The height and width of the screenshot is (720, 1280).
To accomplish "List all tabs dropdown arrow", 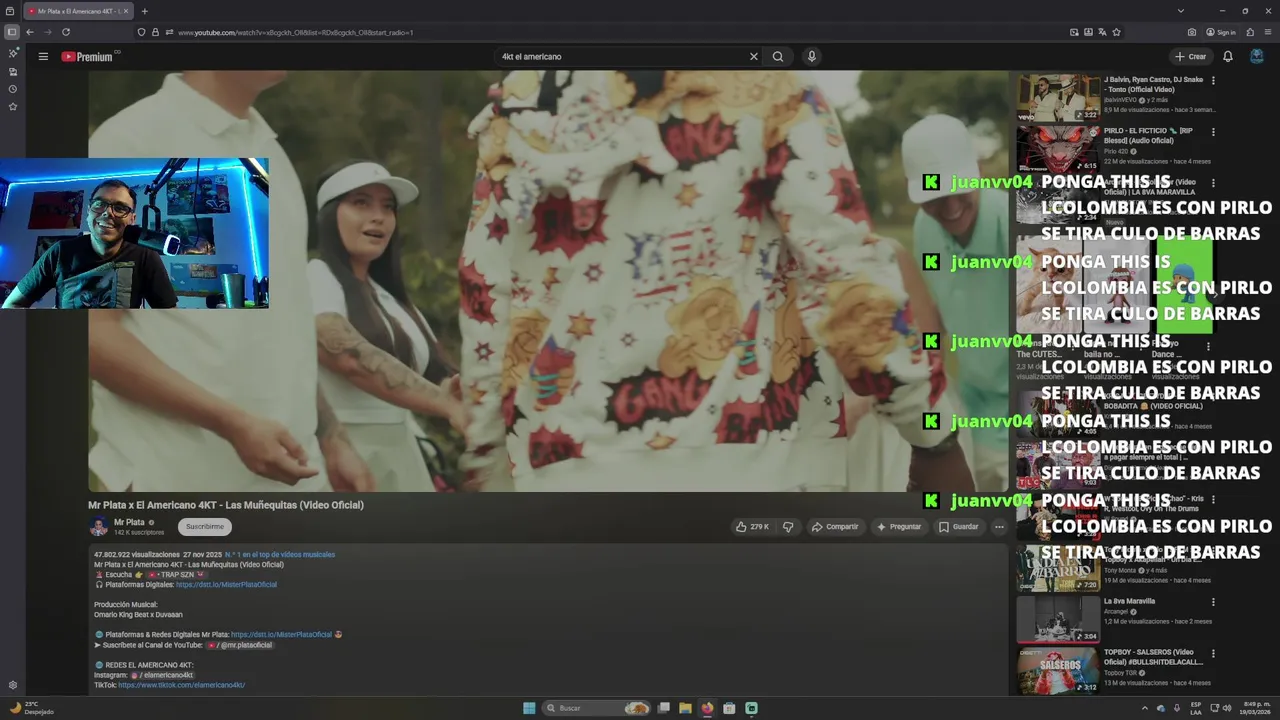I will click(1180, 11).
